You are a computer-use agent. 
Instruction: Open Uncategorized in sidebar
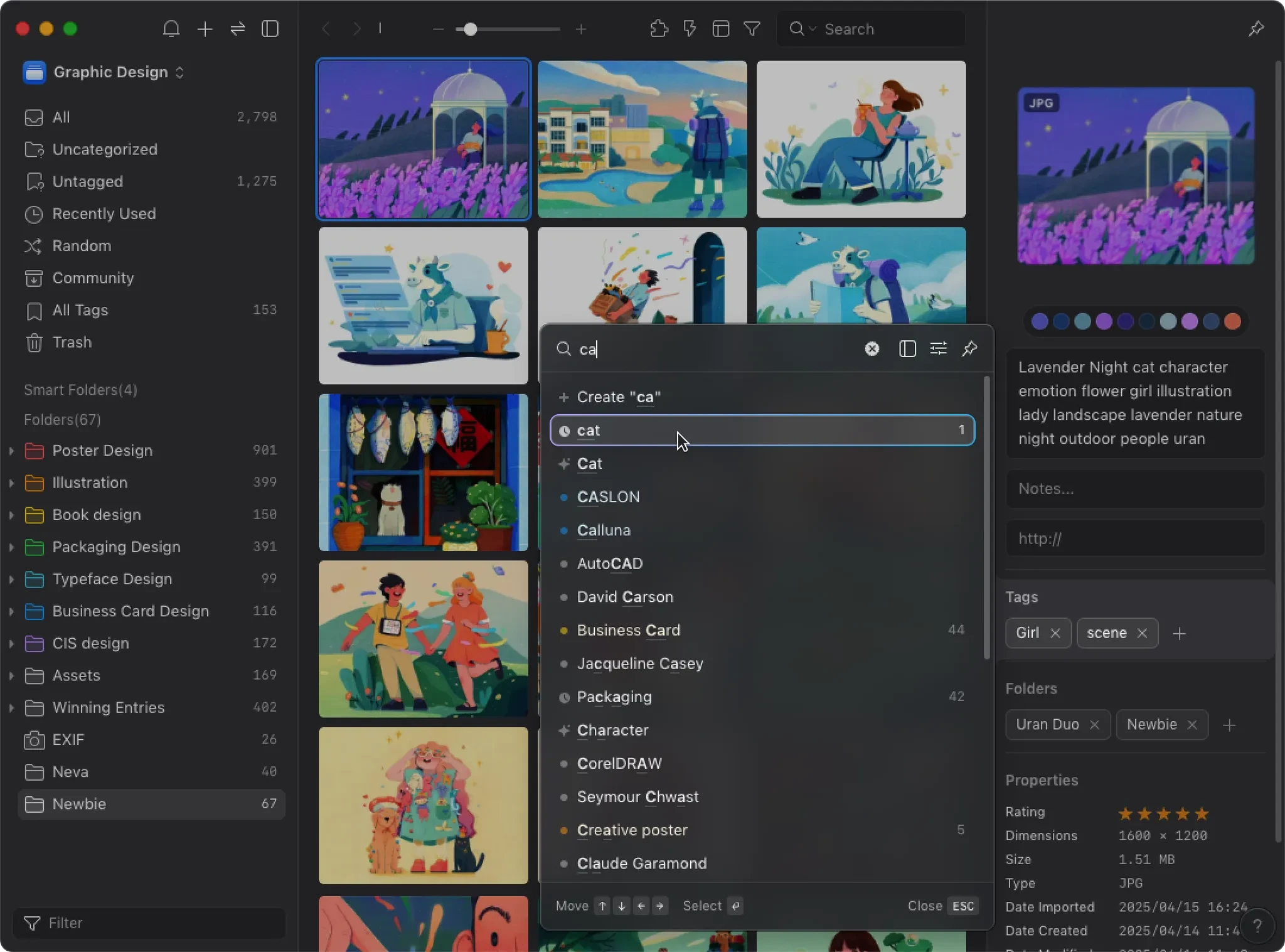coord(151,149)
